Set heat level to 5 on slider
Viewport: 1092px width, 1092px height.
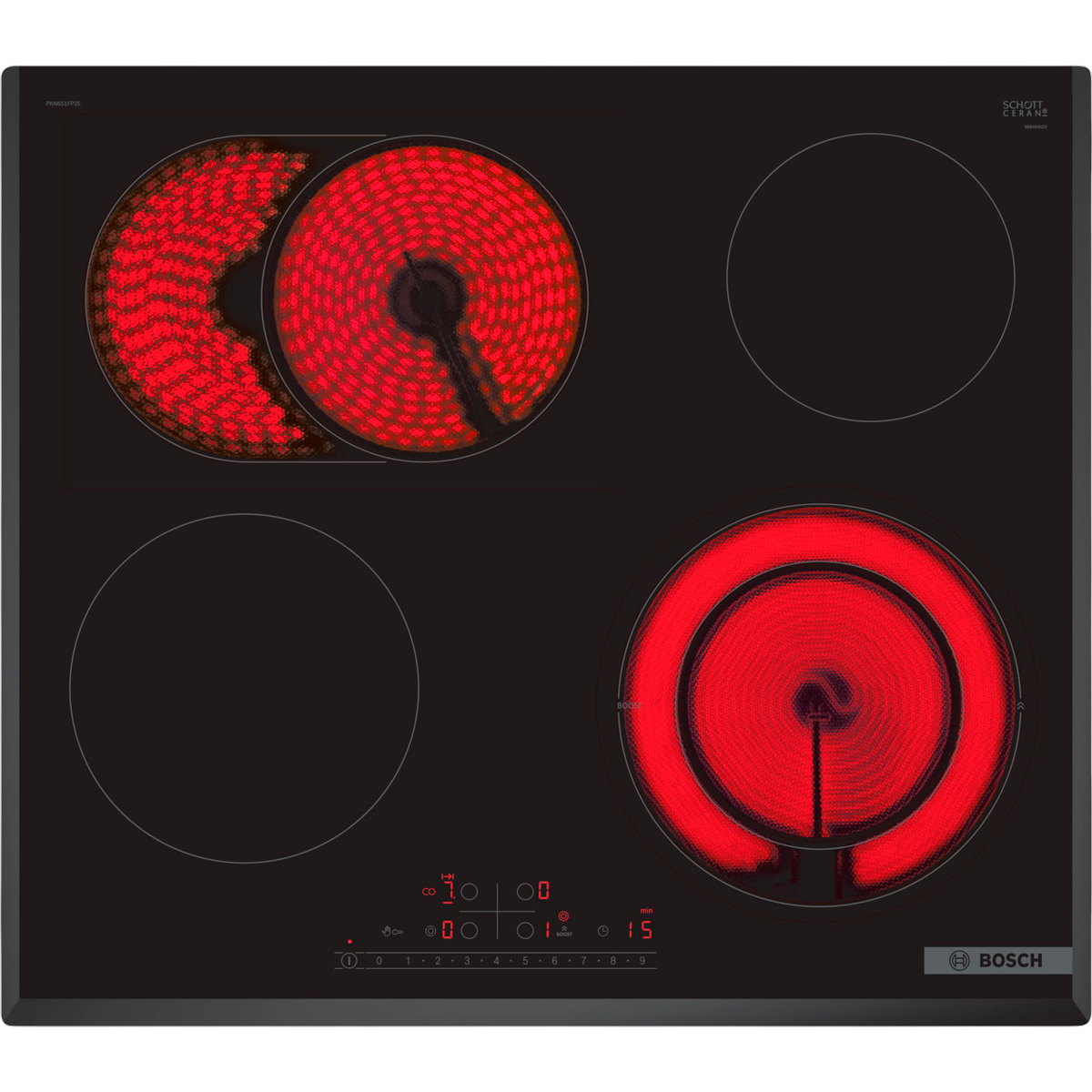(x=525, y=960)
